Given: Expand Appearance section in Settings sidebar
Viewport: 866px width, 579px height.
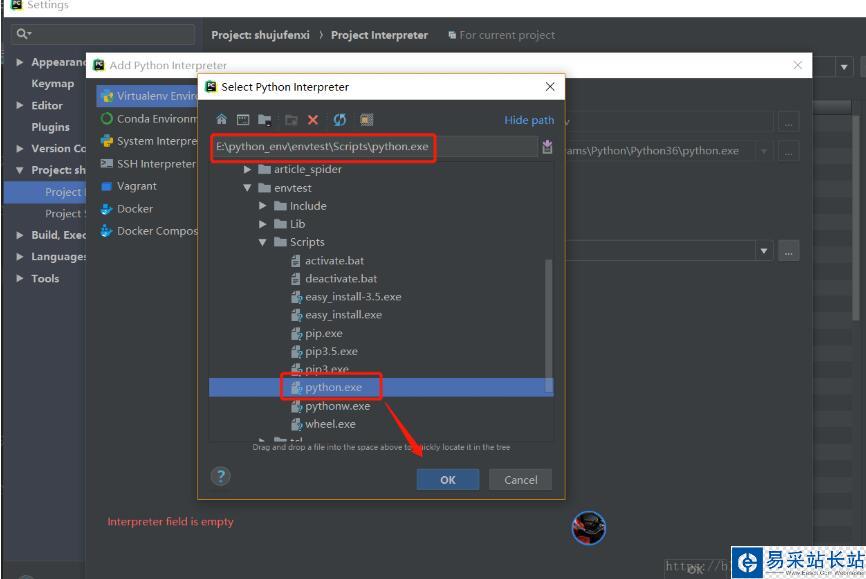Looking at the screenshot, I should click(x=20, y=62).
